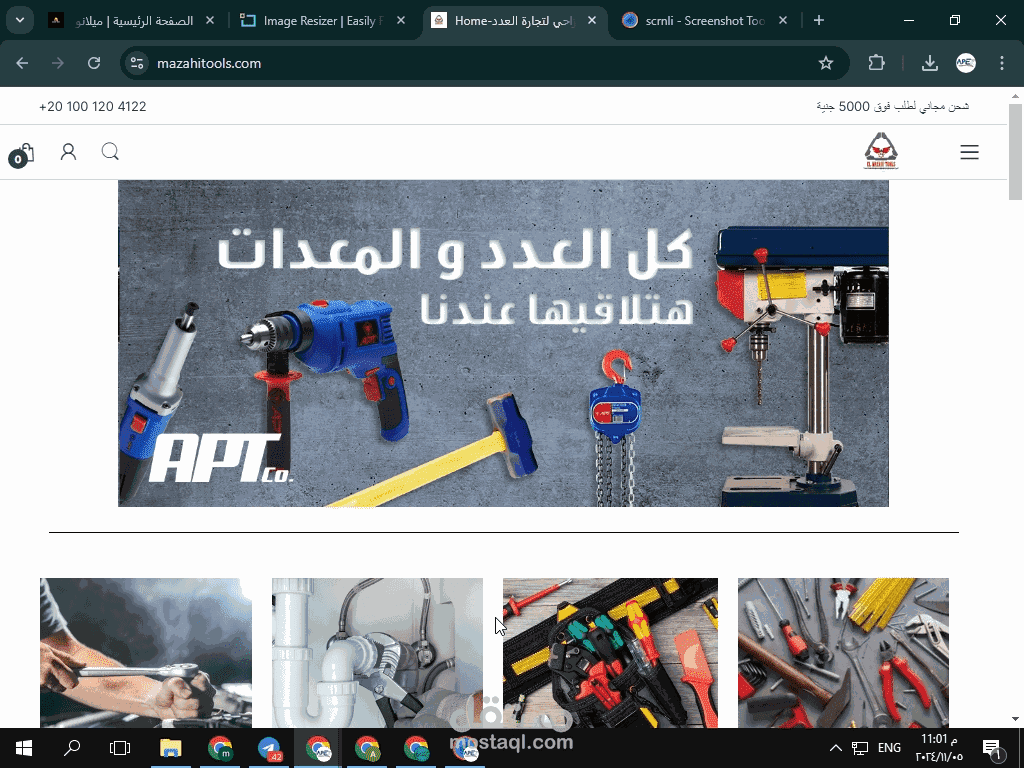Screen dimensions: 1024x768
Task: Click the APT tools hero banner
Action: tap(503, 344)
